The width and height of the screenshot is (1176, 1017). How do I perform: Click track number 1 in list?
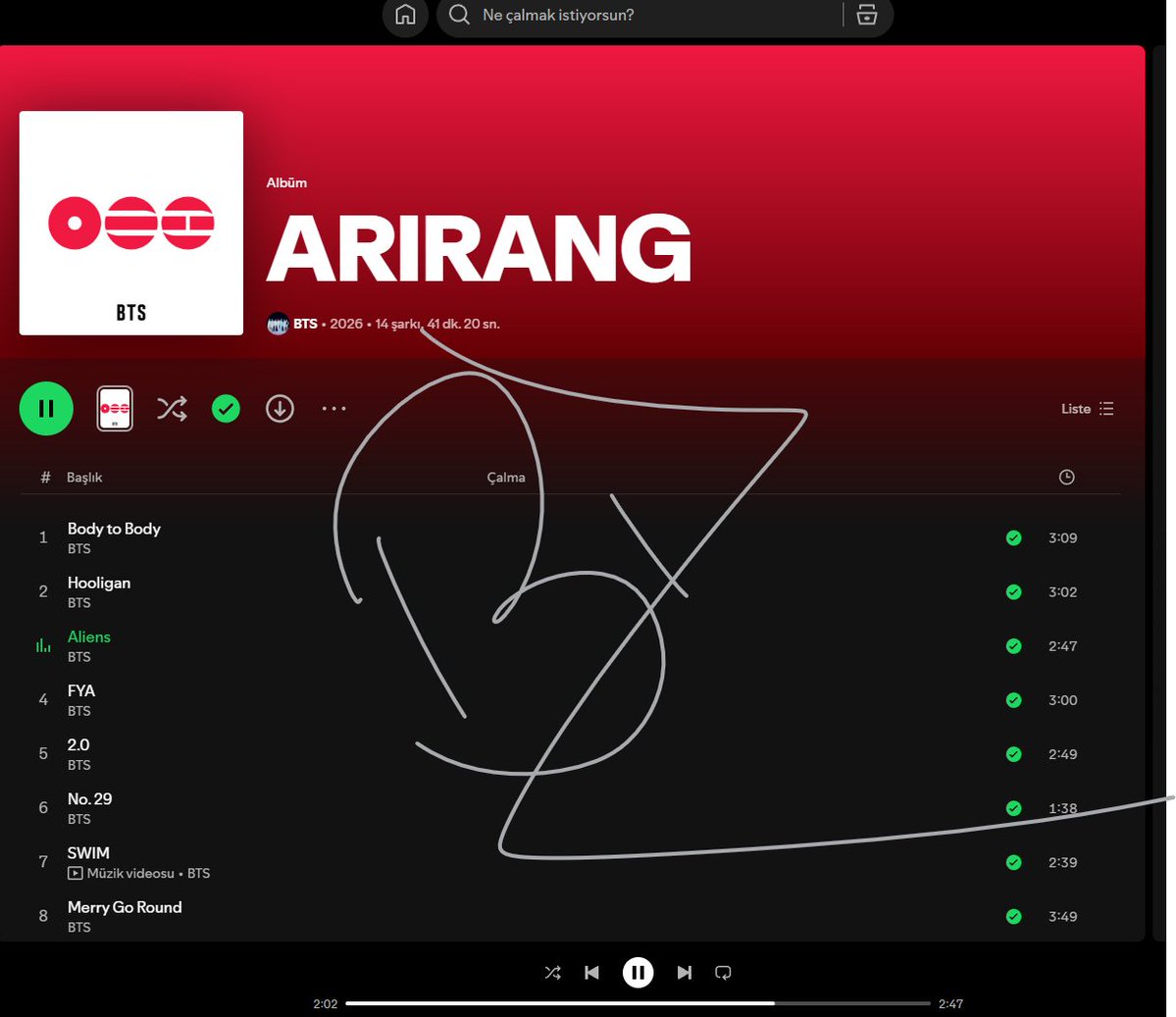tap(43, 537)
